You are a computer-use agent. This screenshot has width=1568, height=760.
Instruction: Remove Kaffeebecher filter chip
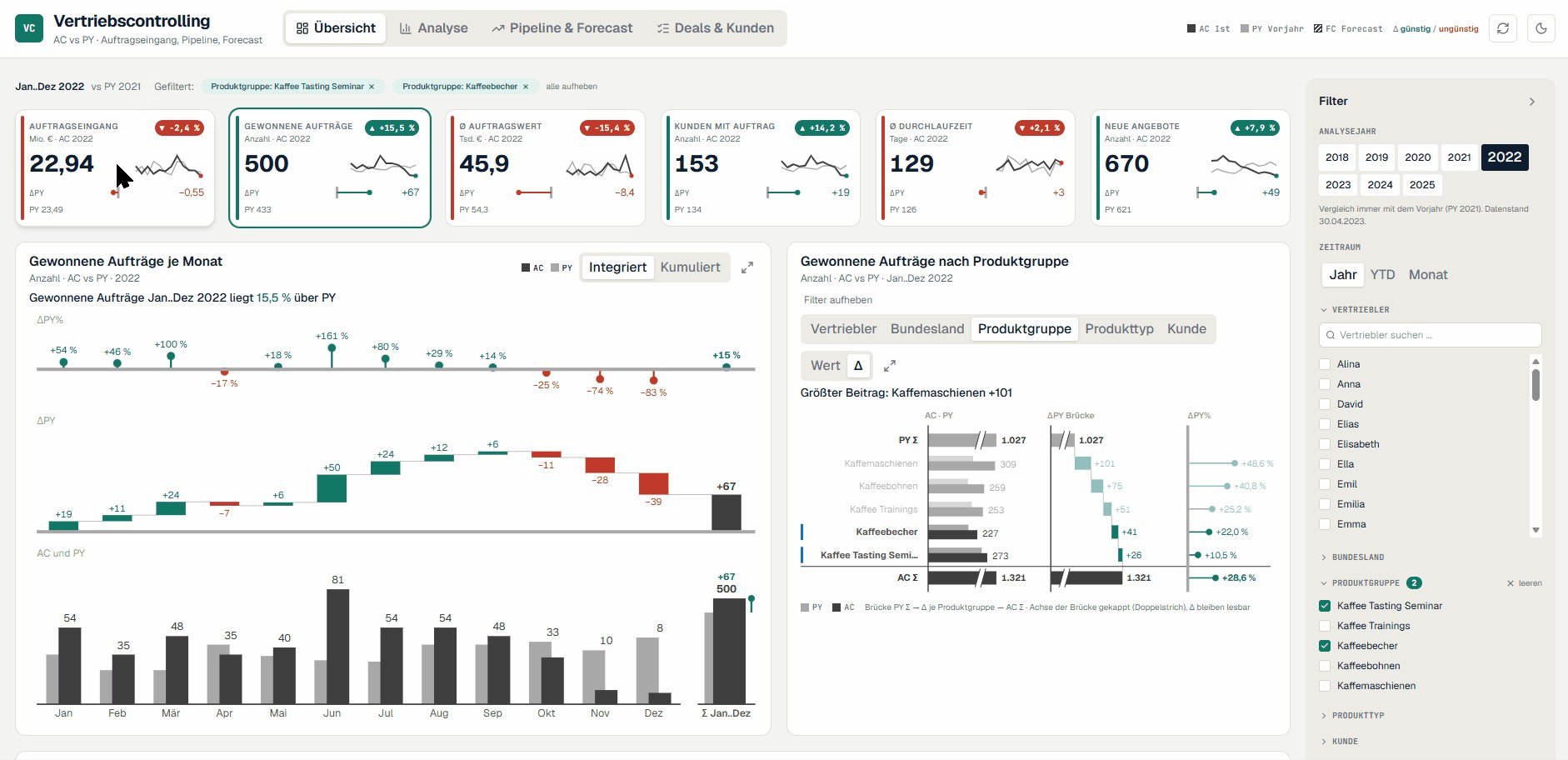526,87
